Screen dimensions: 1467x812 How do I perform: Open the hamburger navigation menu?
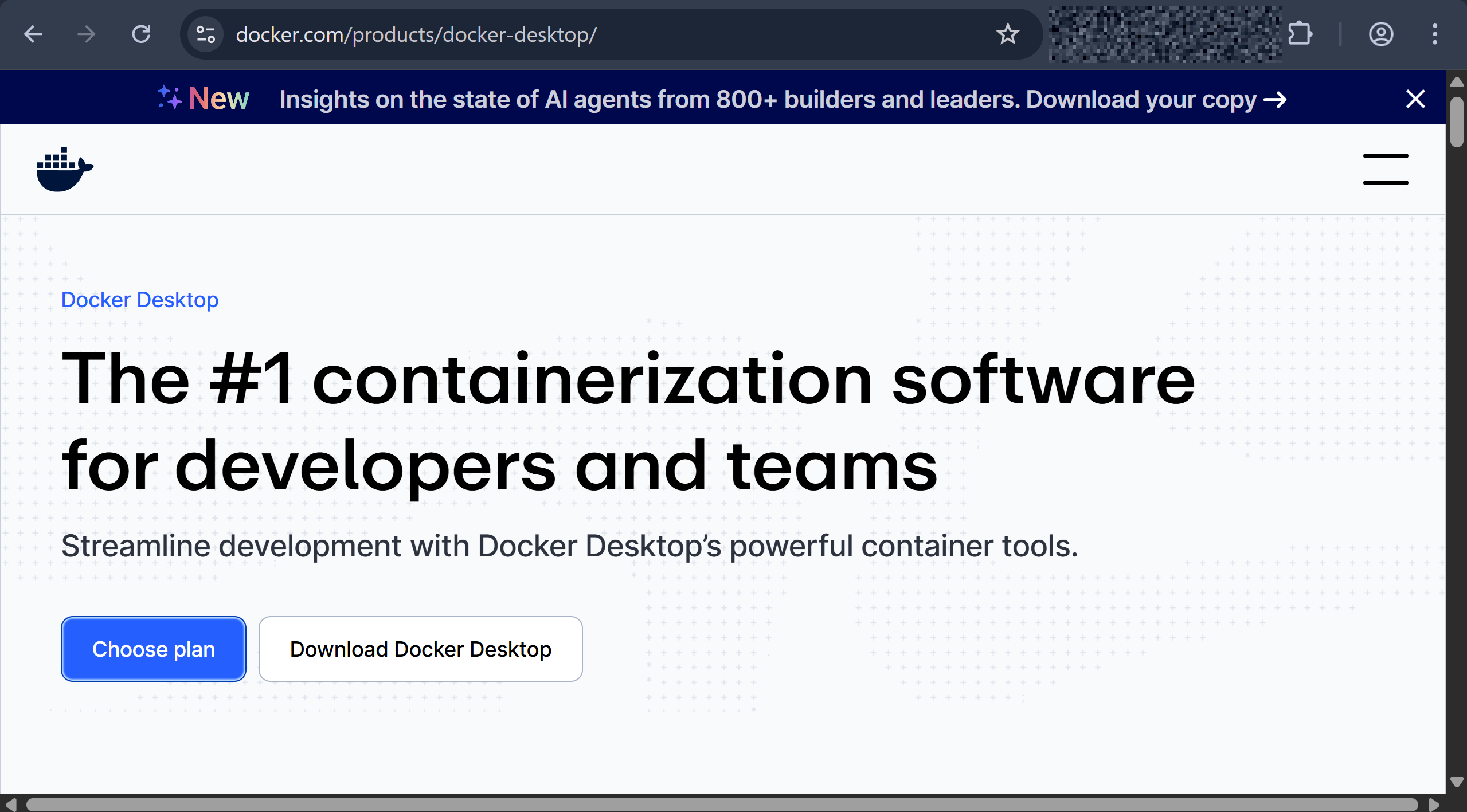pyautogui.click(x=1386, y=169)
